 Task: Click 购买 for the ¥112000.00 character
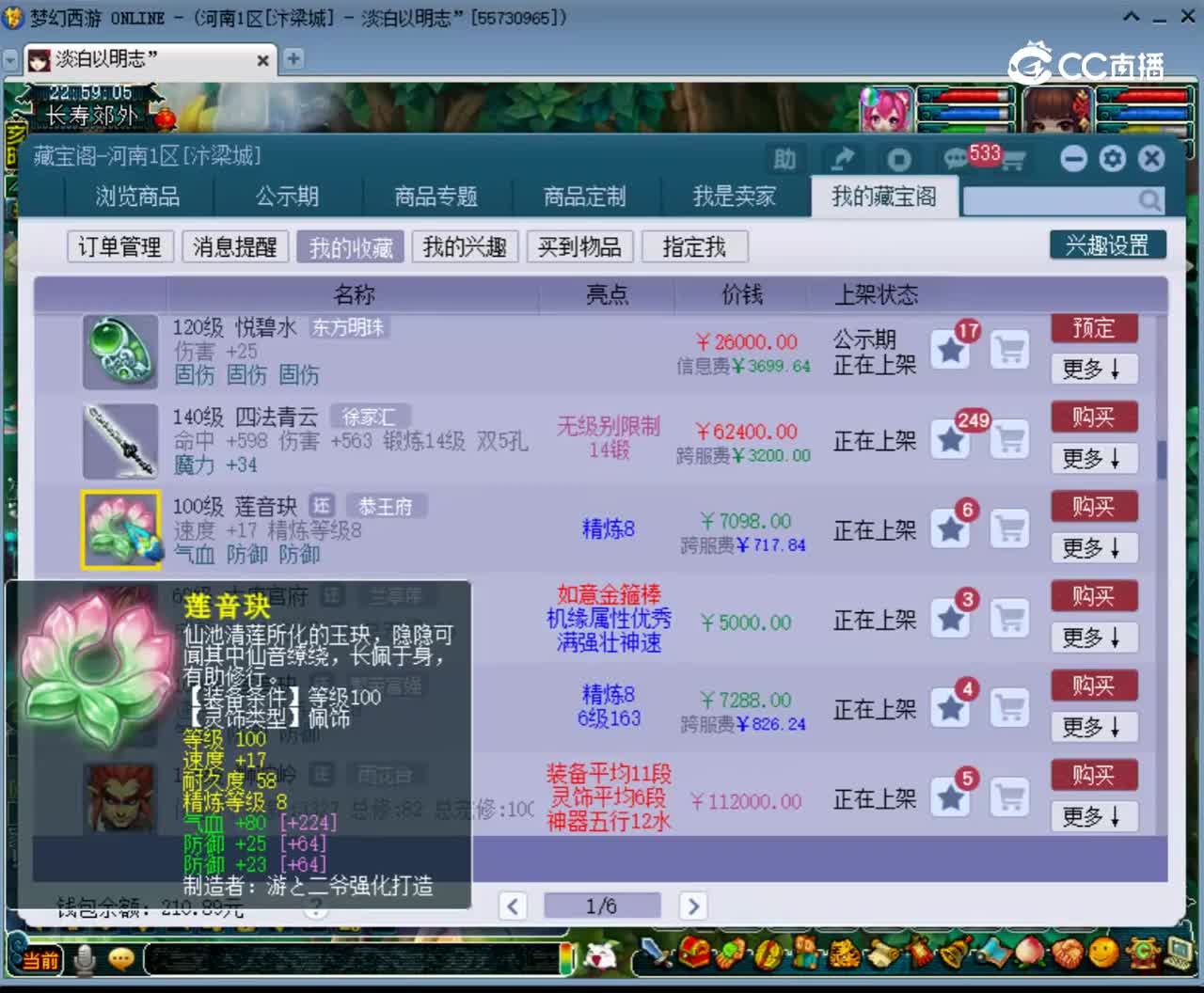(x=1093, y=775)
